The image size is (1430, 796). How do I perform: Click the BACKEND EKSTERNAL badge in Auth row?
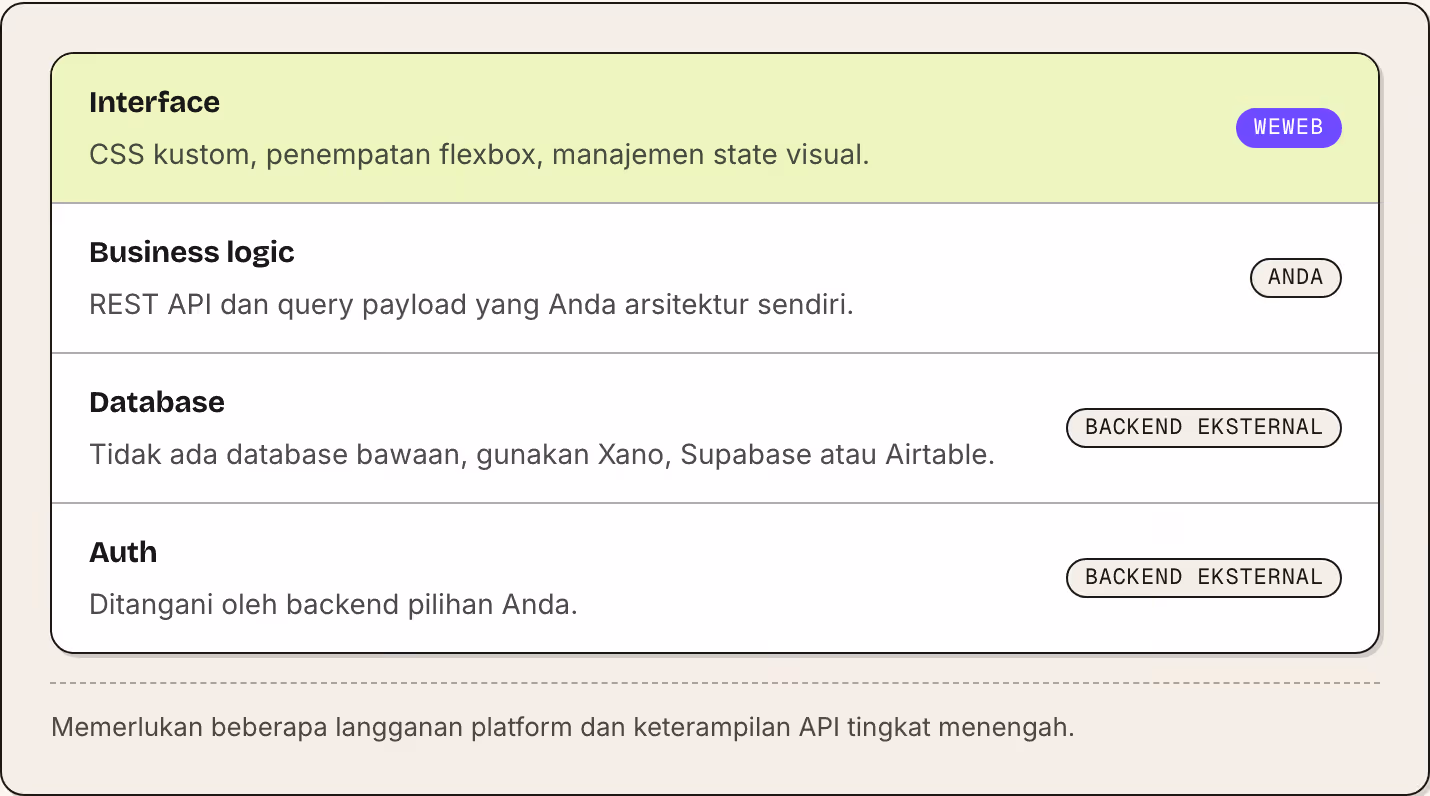pyautogui.click(x=1203, y=578)
